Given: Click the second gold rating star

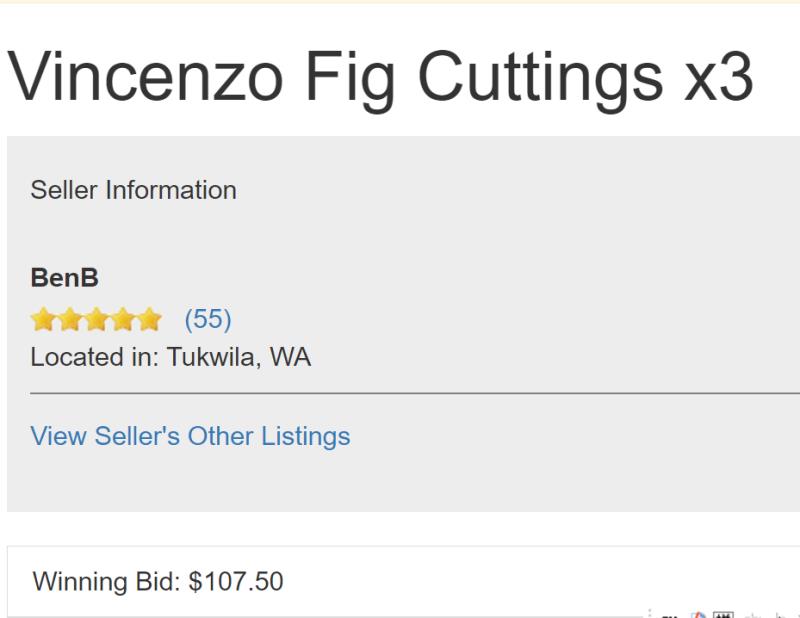Looking at the screenshot, I should coord(70,319).
